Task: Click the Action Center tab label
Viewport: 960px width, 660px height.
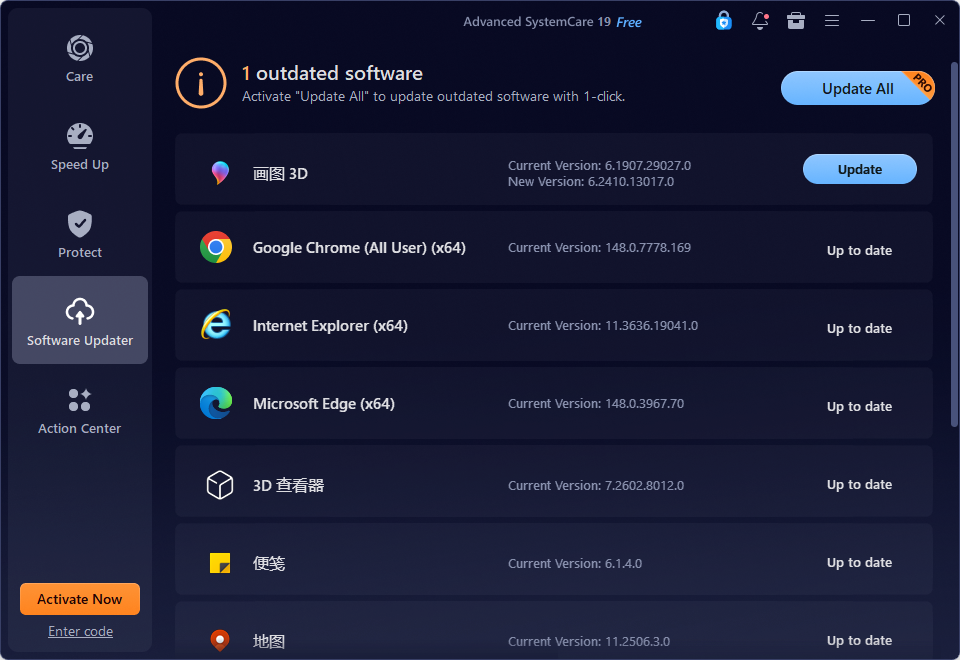Action: click(80, 429)
